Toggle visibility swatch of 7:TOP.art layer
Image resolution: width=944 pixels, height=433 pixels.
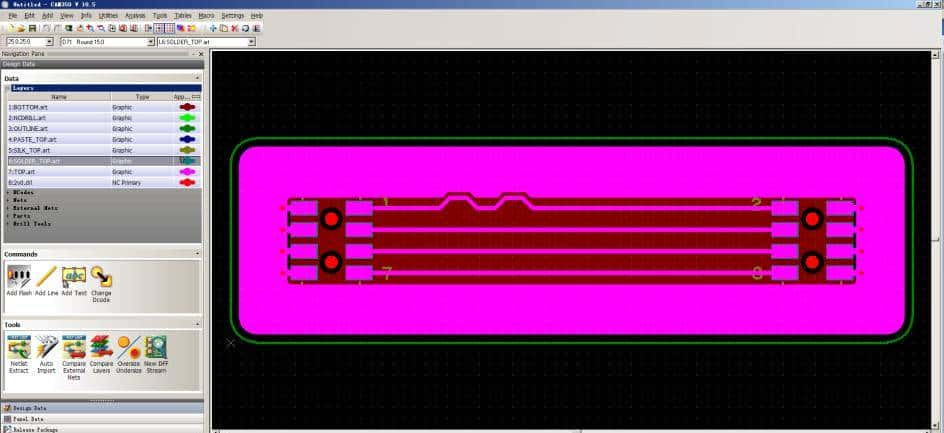pyautogui.click(x=187, y=172)
